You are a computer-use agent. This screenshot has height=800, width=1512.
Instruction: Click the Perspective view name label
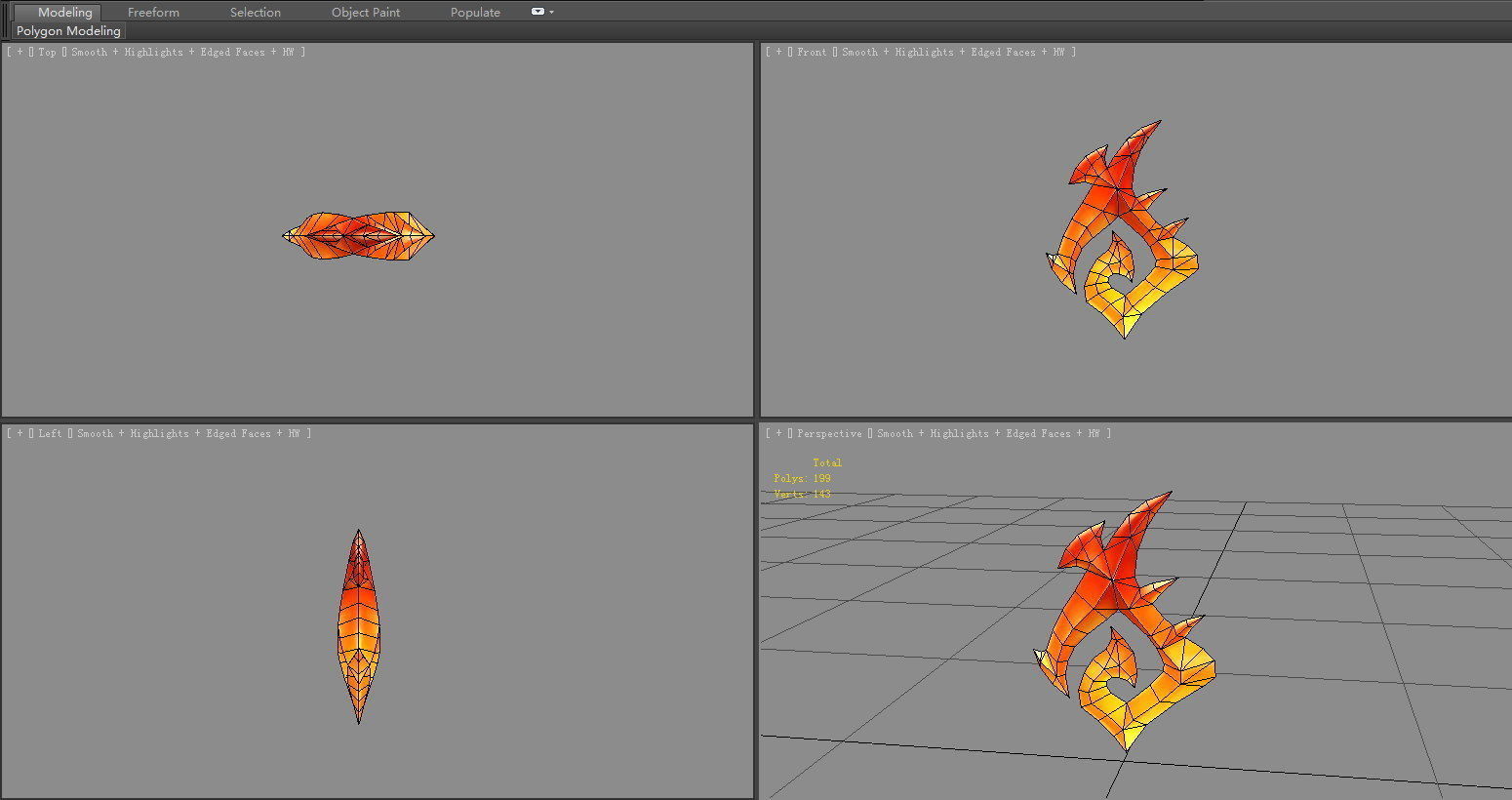click(x=829, y=434)
